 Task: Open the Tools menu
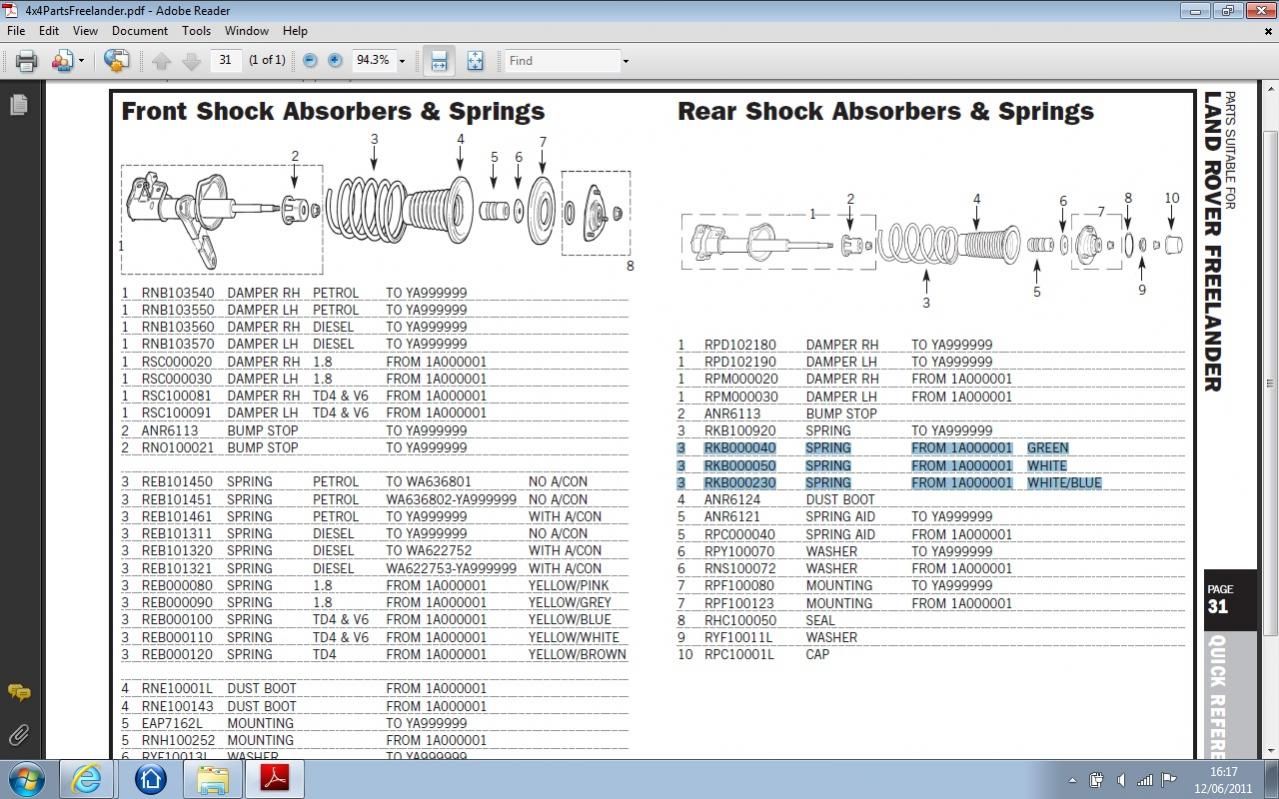196,31
